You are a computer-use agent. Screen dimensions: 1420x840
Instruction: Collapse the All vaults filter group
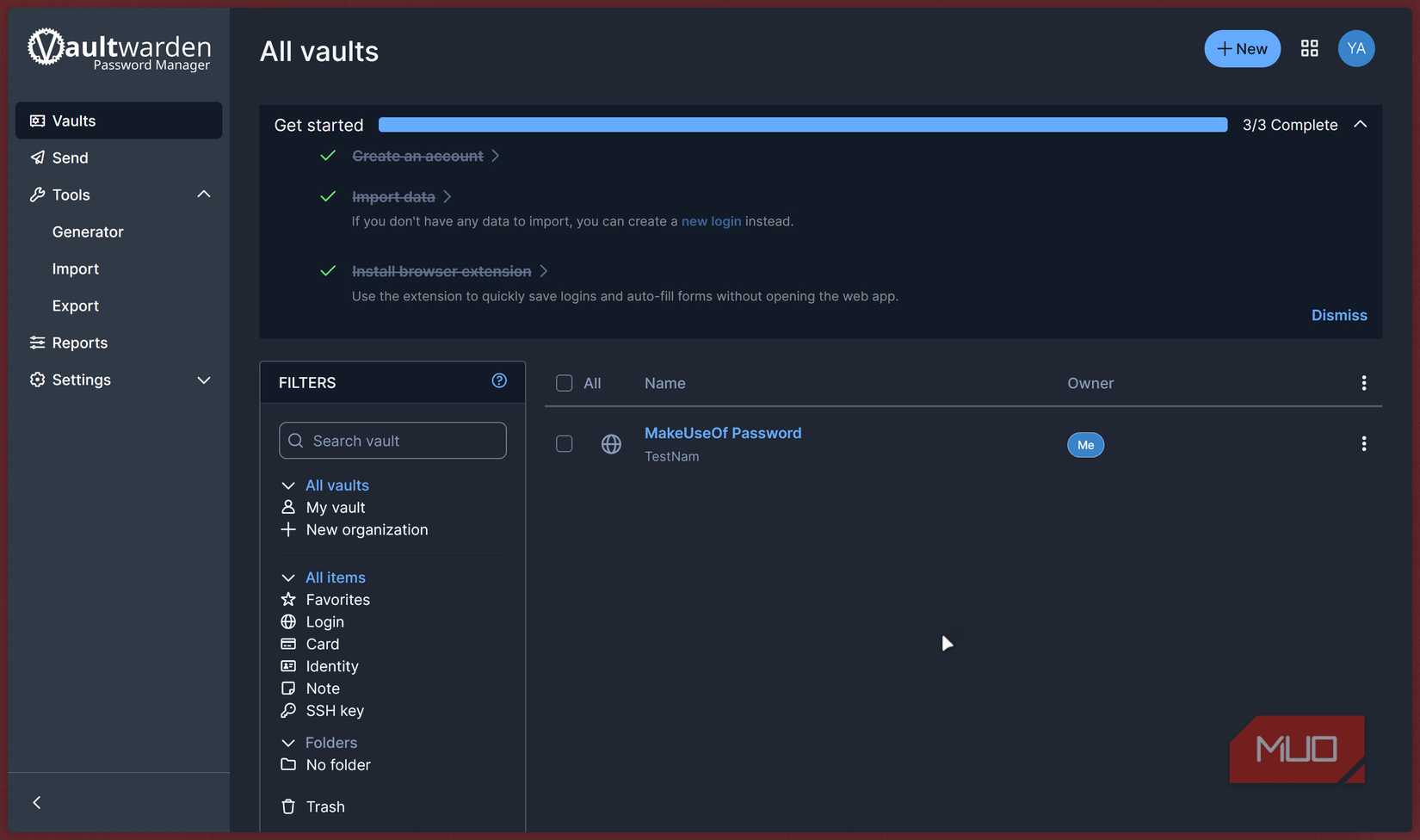pyautogui.click(x=288, y=485)
